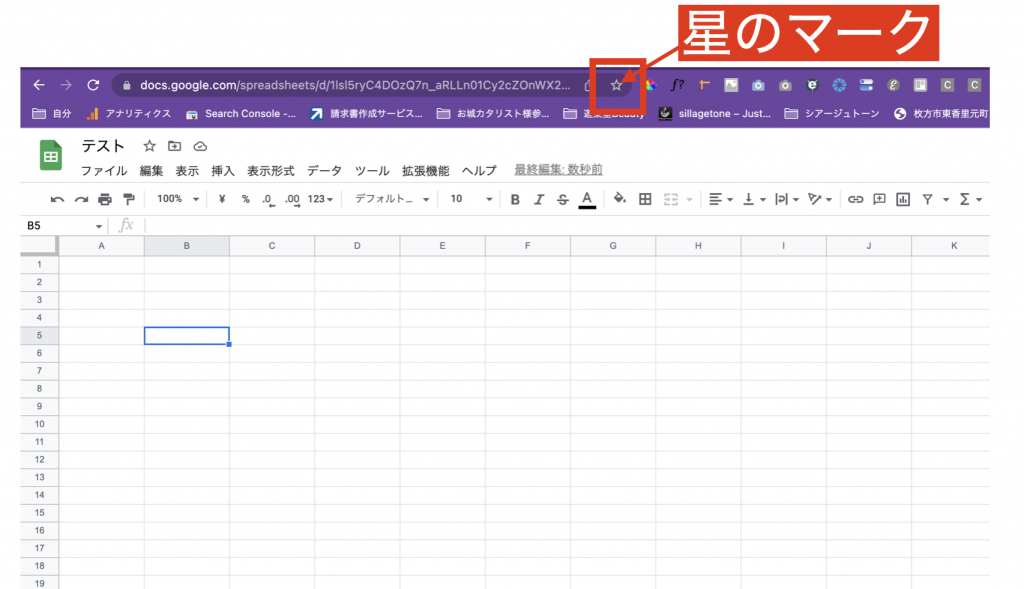Click the address bar URL

(355, 85)
